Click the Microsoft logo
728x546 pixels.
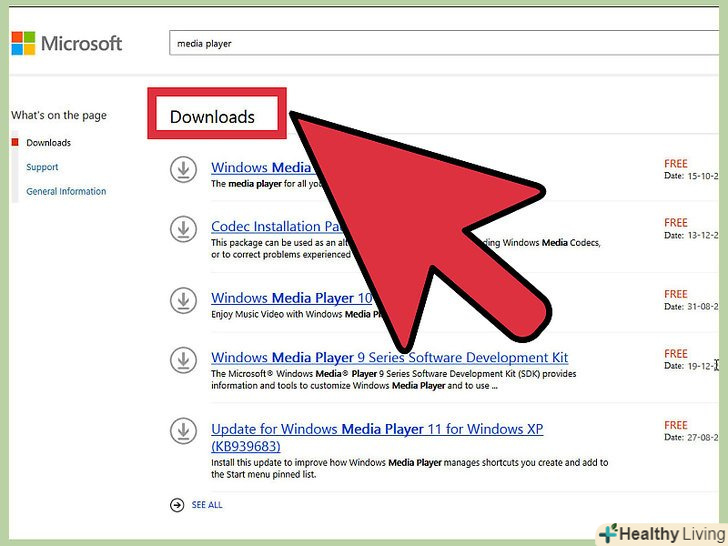(x=67, y=43)
